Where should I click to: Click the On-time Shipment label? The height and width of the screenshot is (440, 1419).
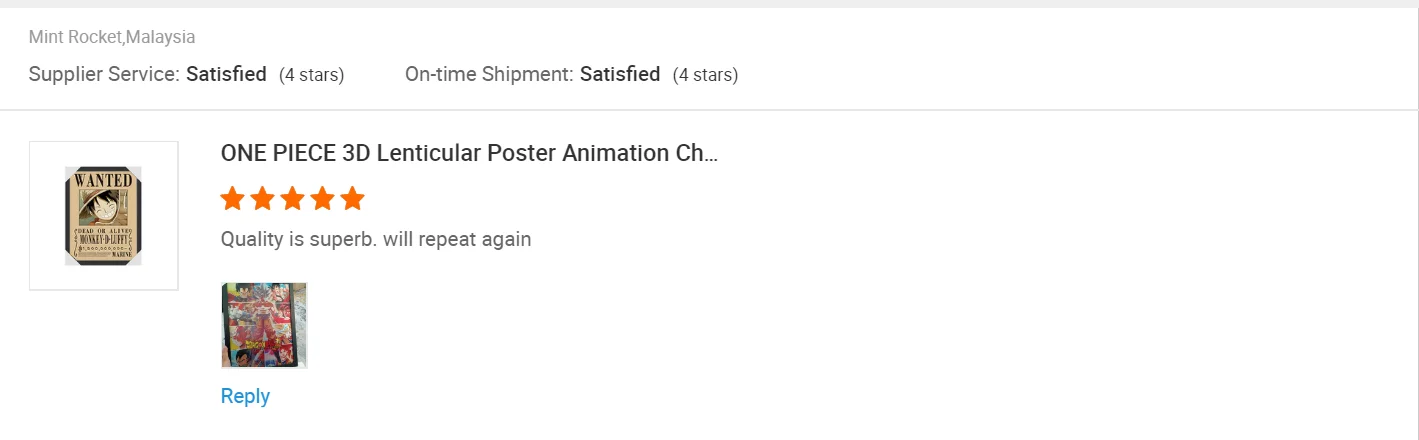489,74
